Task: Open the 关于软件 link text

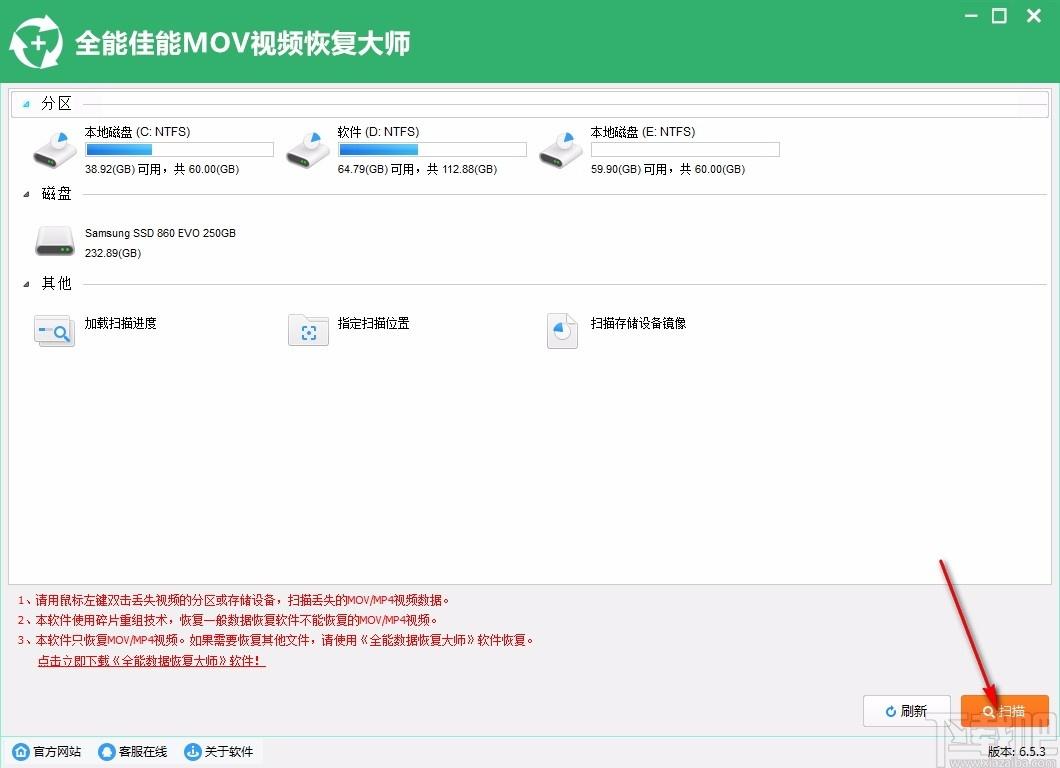Action: click(x=228, y=751)
